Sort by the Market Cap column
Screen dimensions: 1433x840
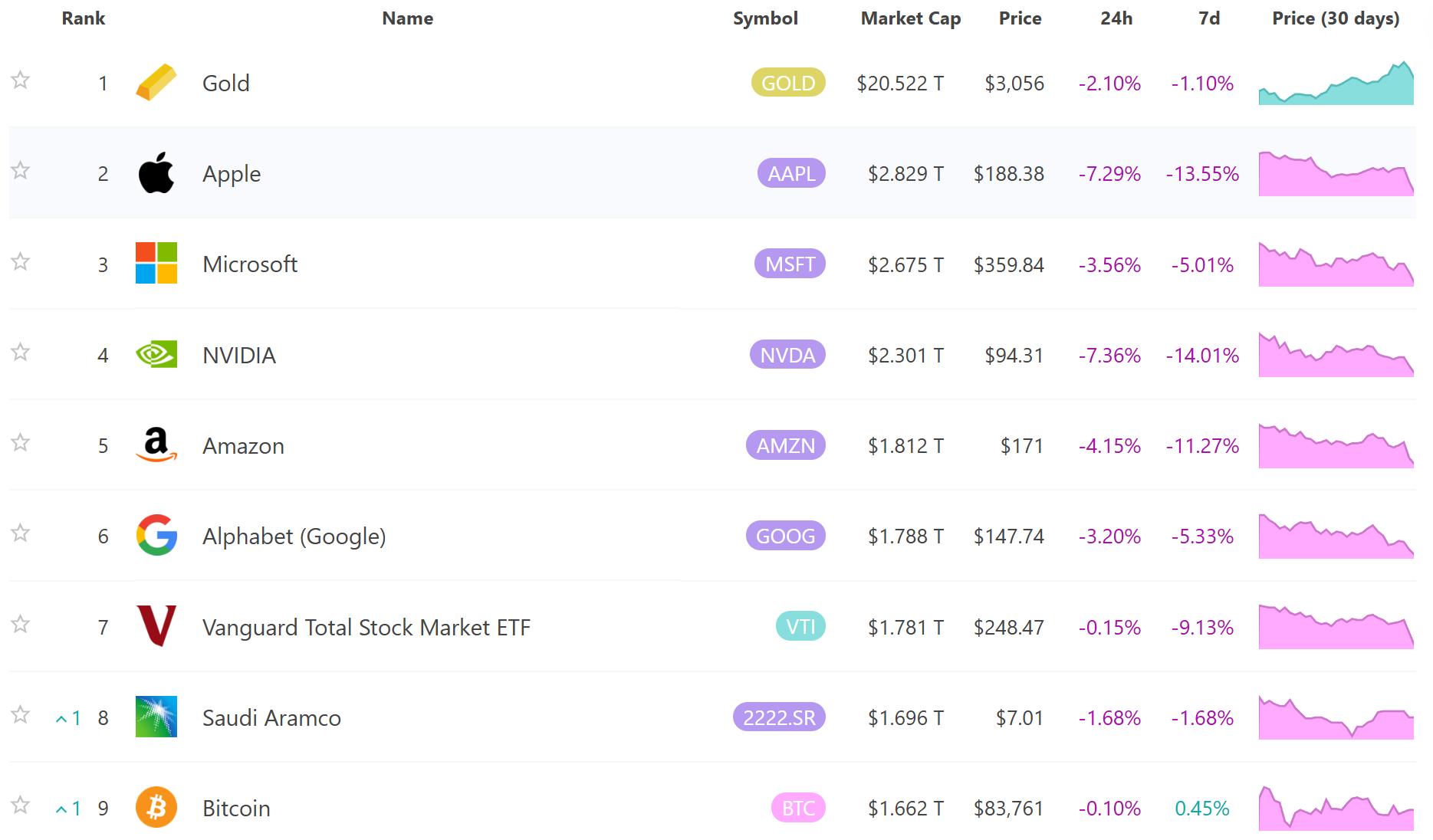[x=911, y=19]
